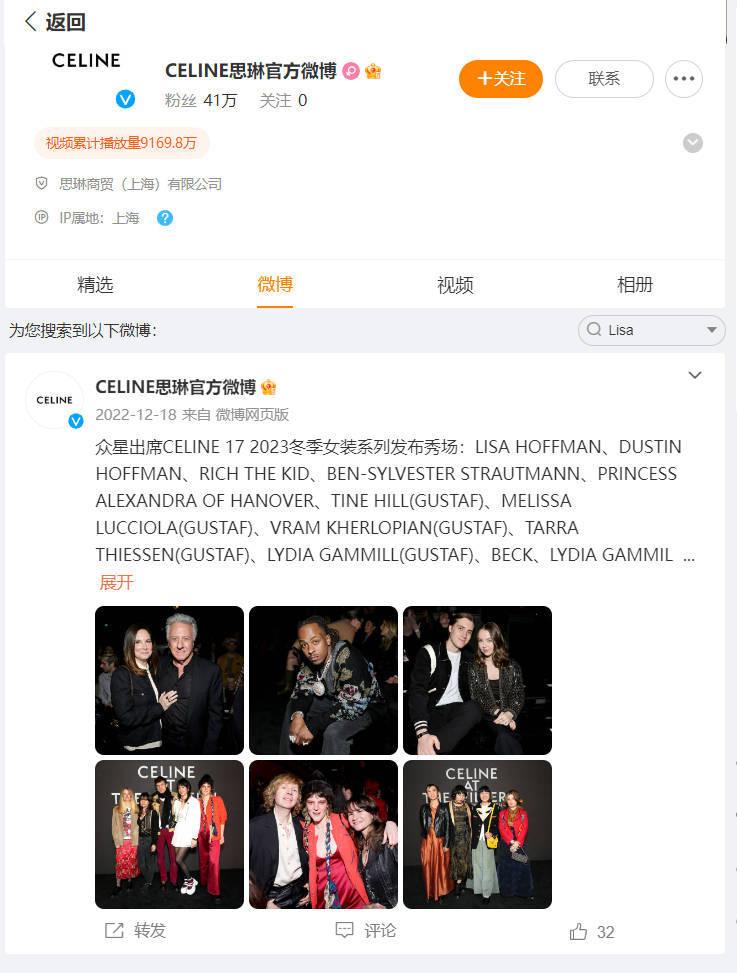Screen dimensions: 737x973
Task: Open the 相册 album tab
Action: 635,285
